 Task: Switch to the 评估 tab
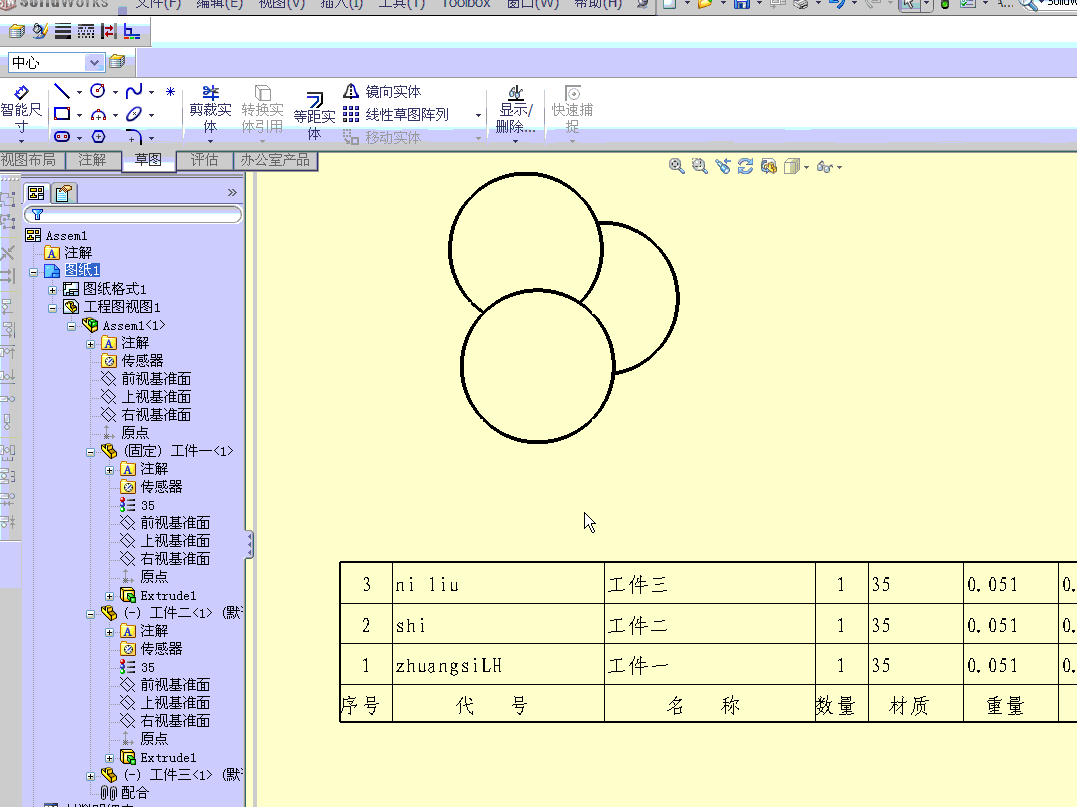(x=204, y=160)
